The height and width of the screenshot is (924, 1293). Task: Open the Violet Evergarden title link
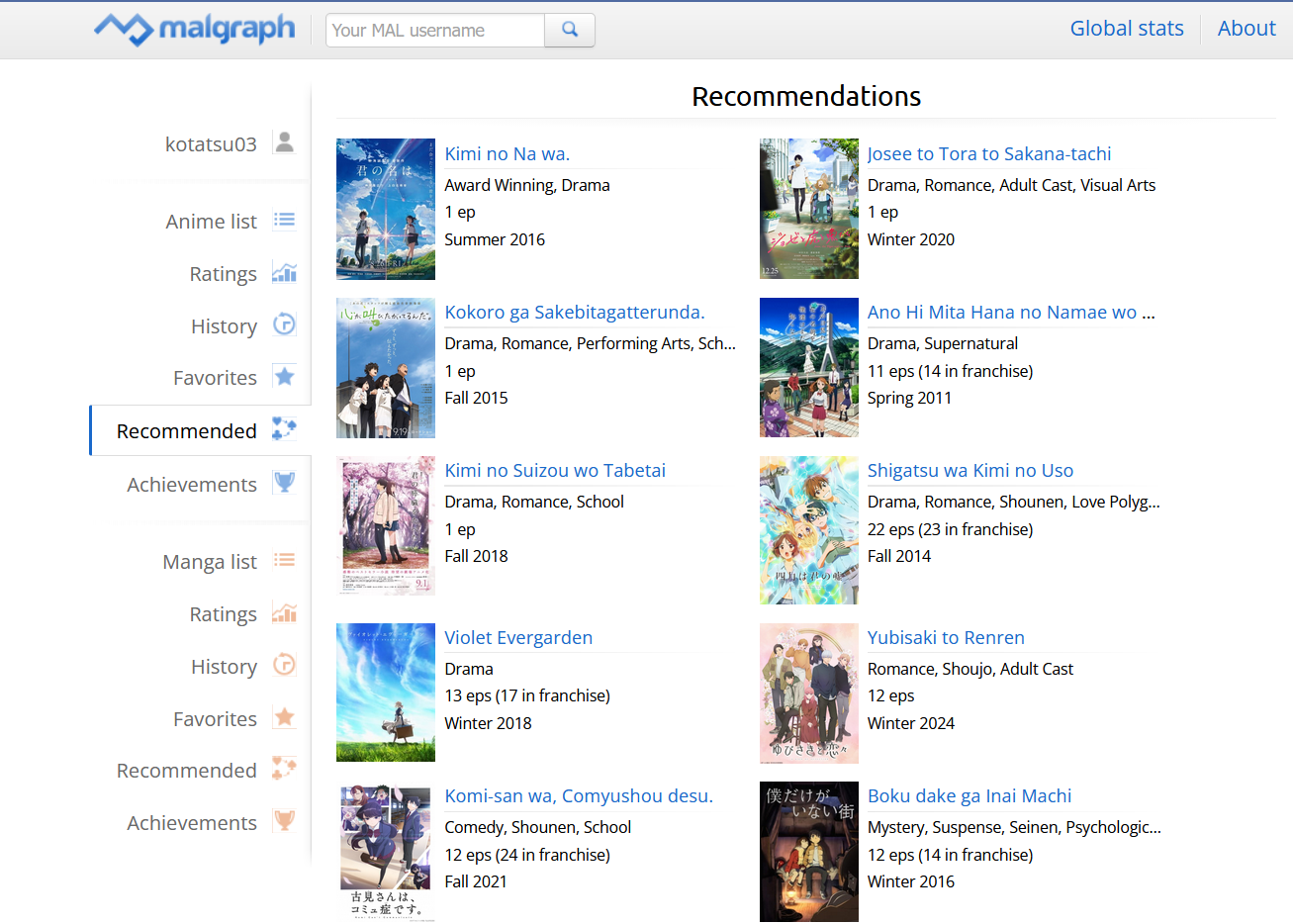tap(518, 638)
